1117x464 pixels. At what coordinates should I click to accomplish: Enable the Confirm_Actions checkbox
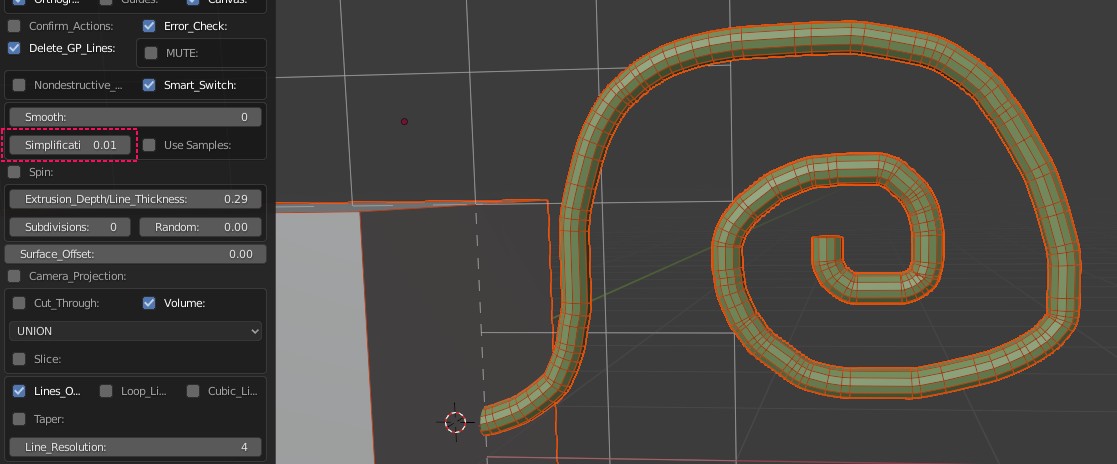[x=15, y=26]
